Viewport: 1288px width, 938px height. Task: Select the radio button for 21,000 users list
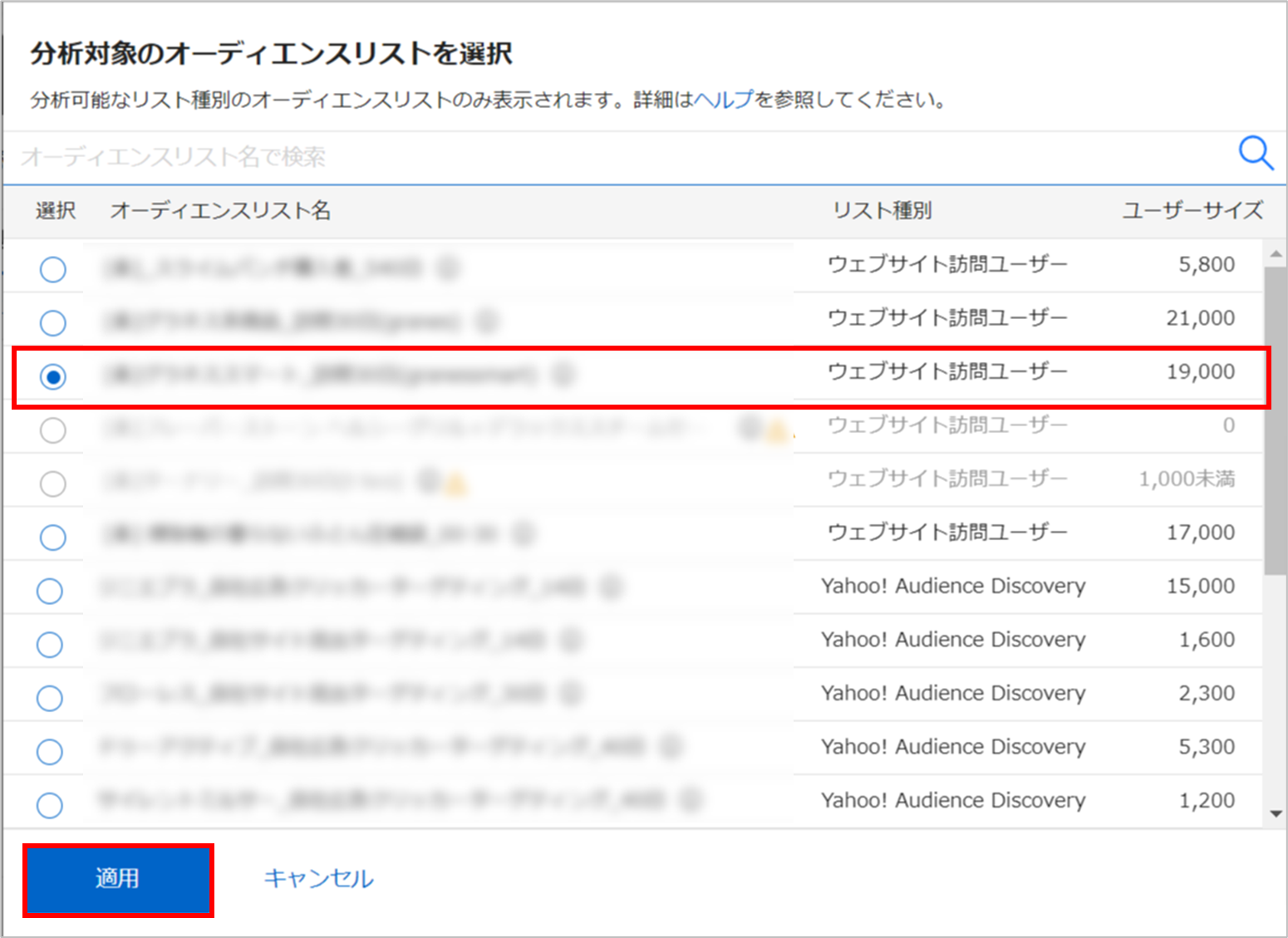click(53, 322)
